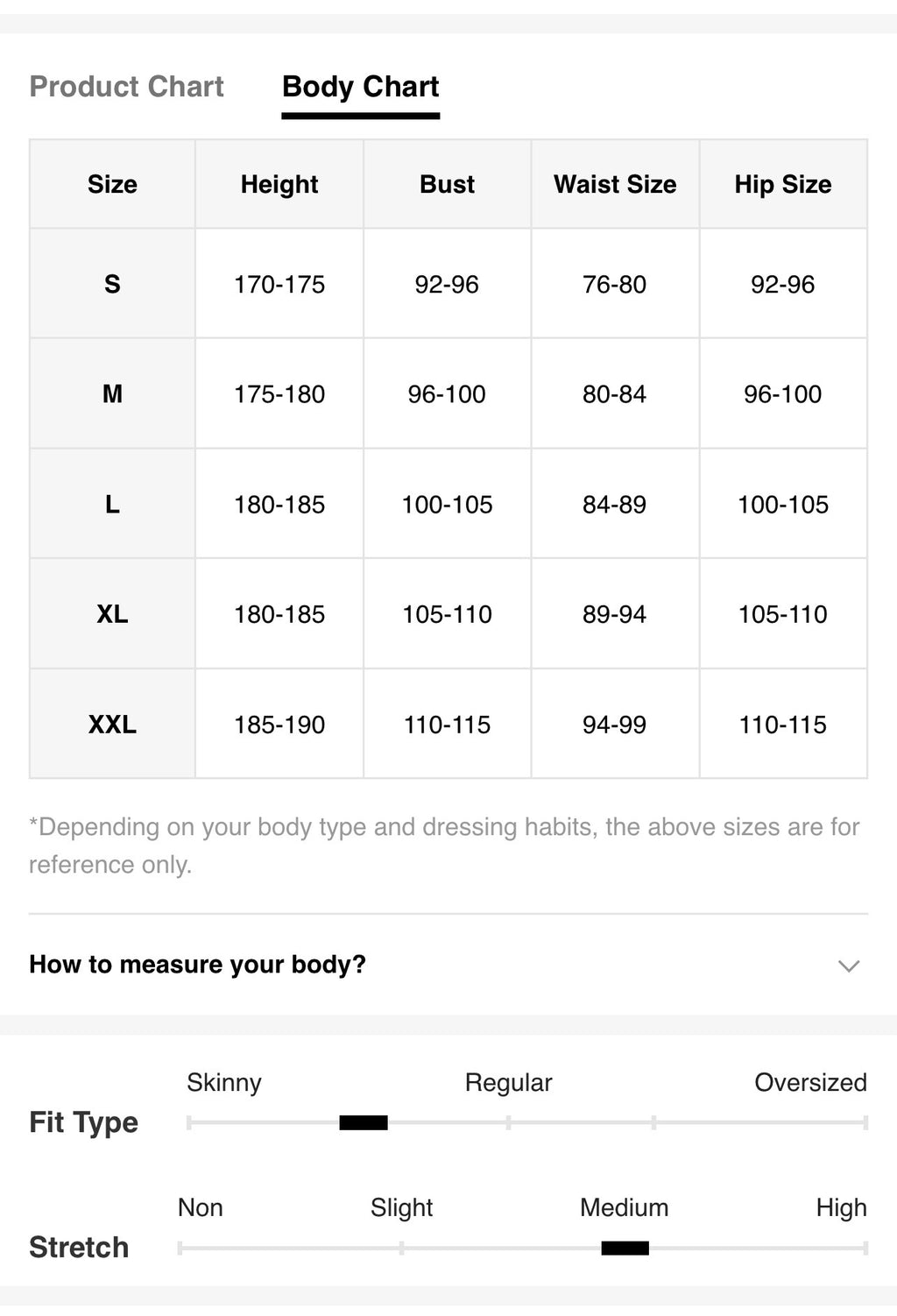Click the Fit Type slider marker
The width and height of the screenshot is (897, 1316).
(364, 1122)
